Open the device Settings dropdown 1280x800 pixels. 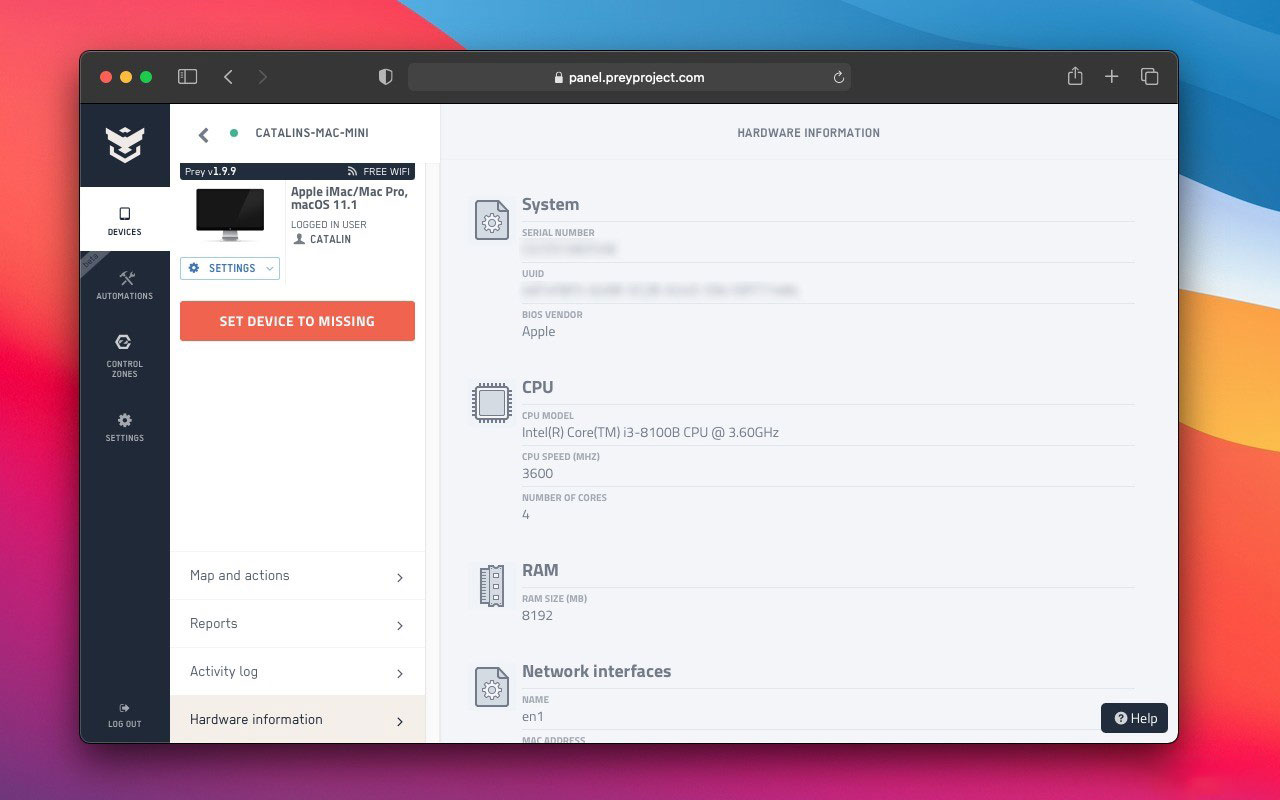tap(230, 268)
